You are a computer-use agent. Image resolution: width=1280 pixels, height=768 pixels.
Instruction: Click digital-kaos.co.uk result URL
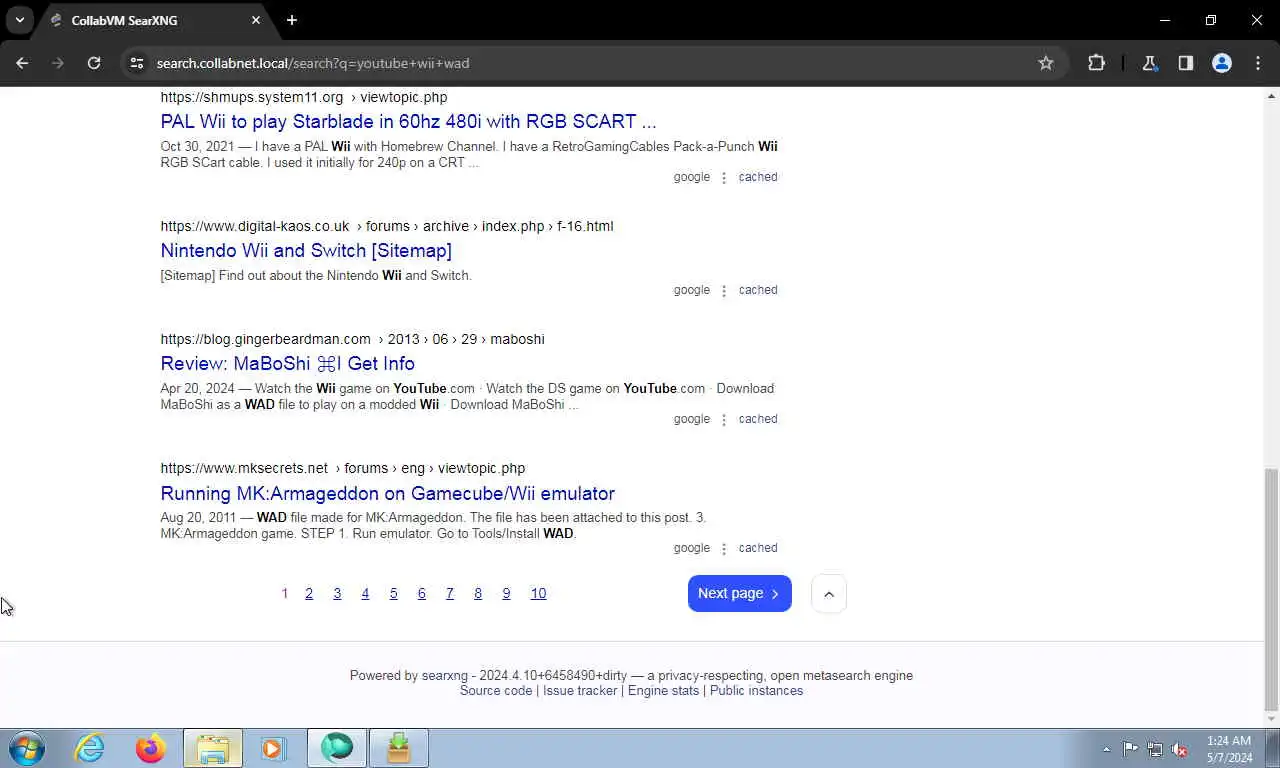coord(387,226)
